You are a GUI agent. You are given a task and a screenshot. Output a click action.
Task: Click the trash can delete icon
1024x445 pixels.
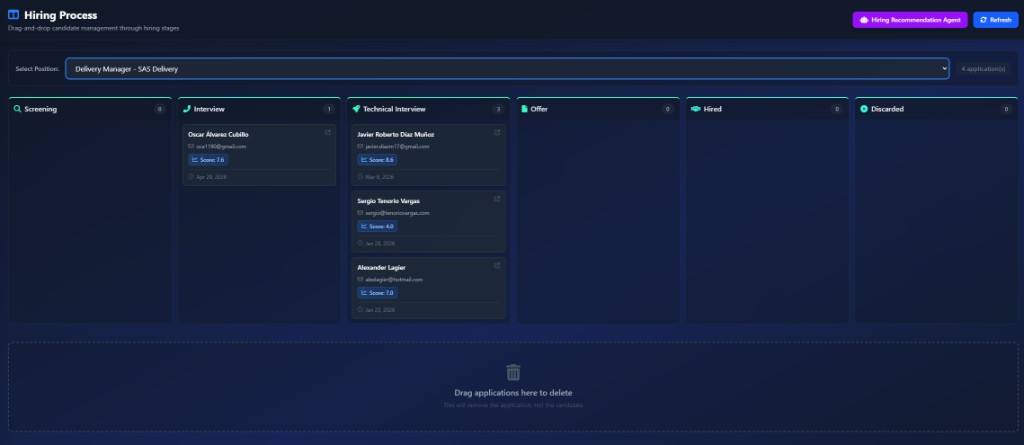click(513, 372)
